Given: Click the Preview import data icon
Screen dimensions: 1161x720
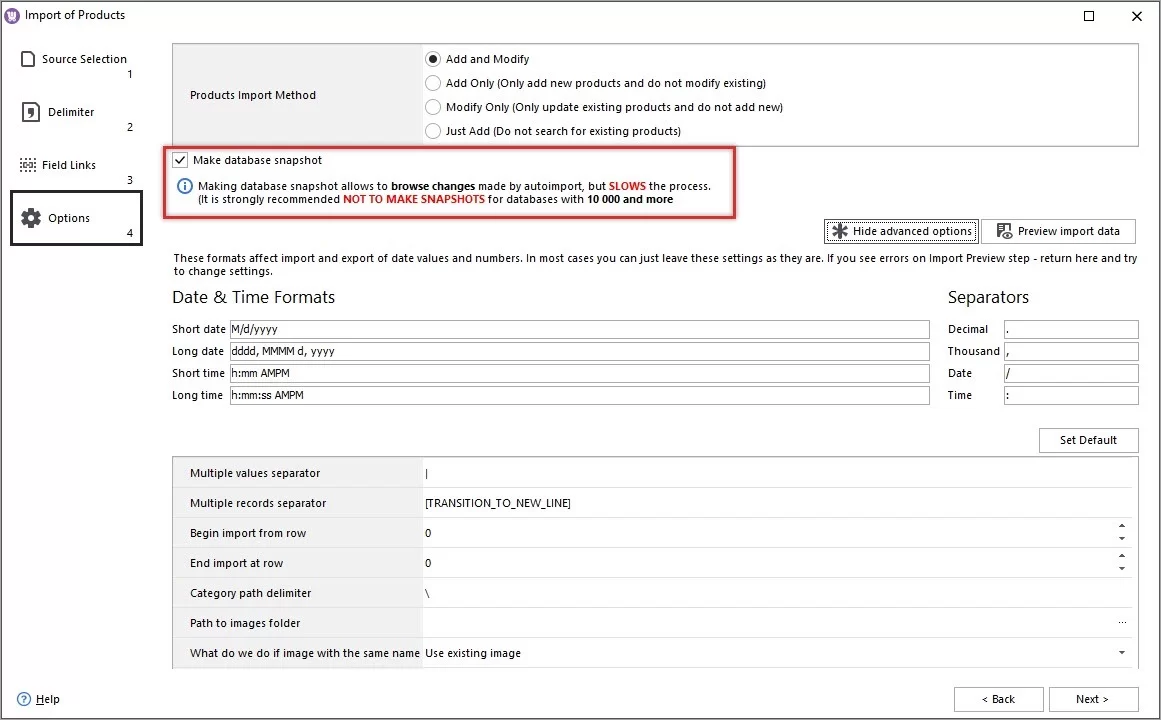Looking at the screenshot, I should tap(1003, 231).
